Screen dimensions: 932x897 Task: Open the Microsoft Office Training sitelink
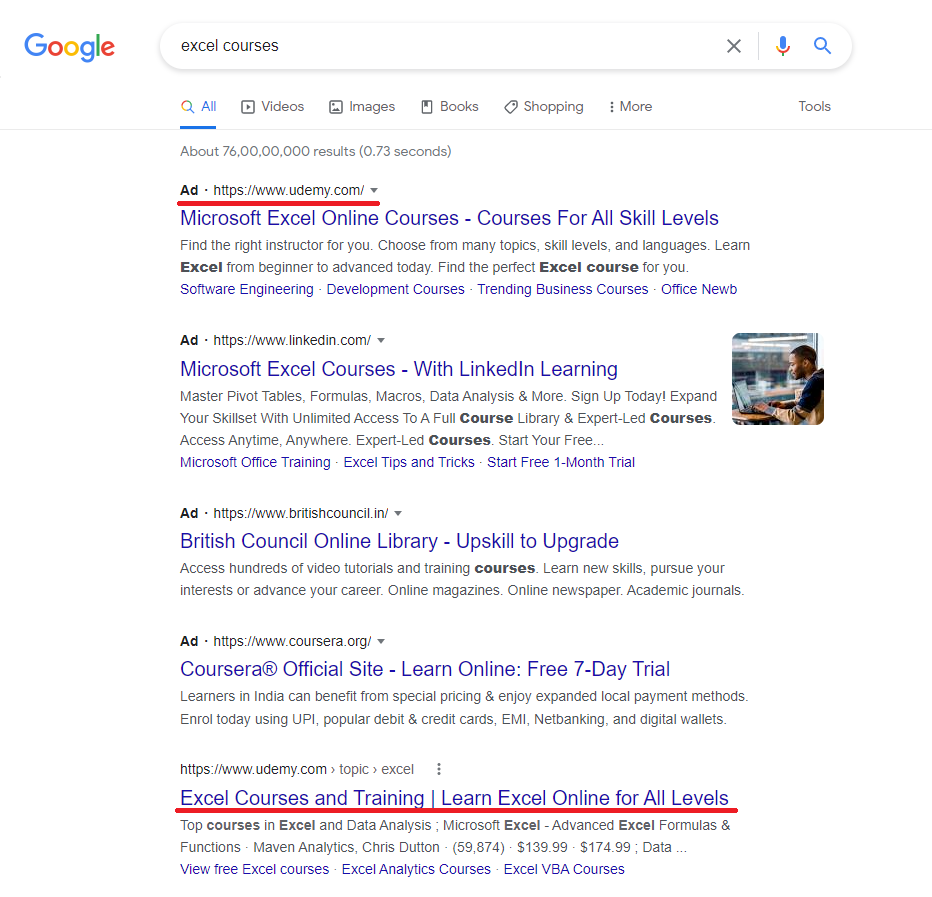coord(255,462)
